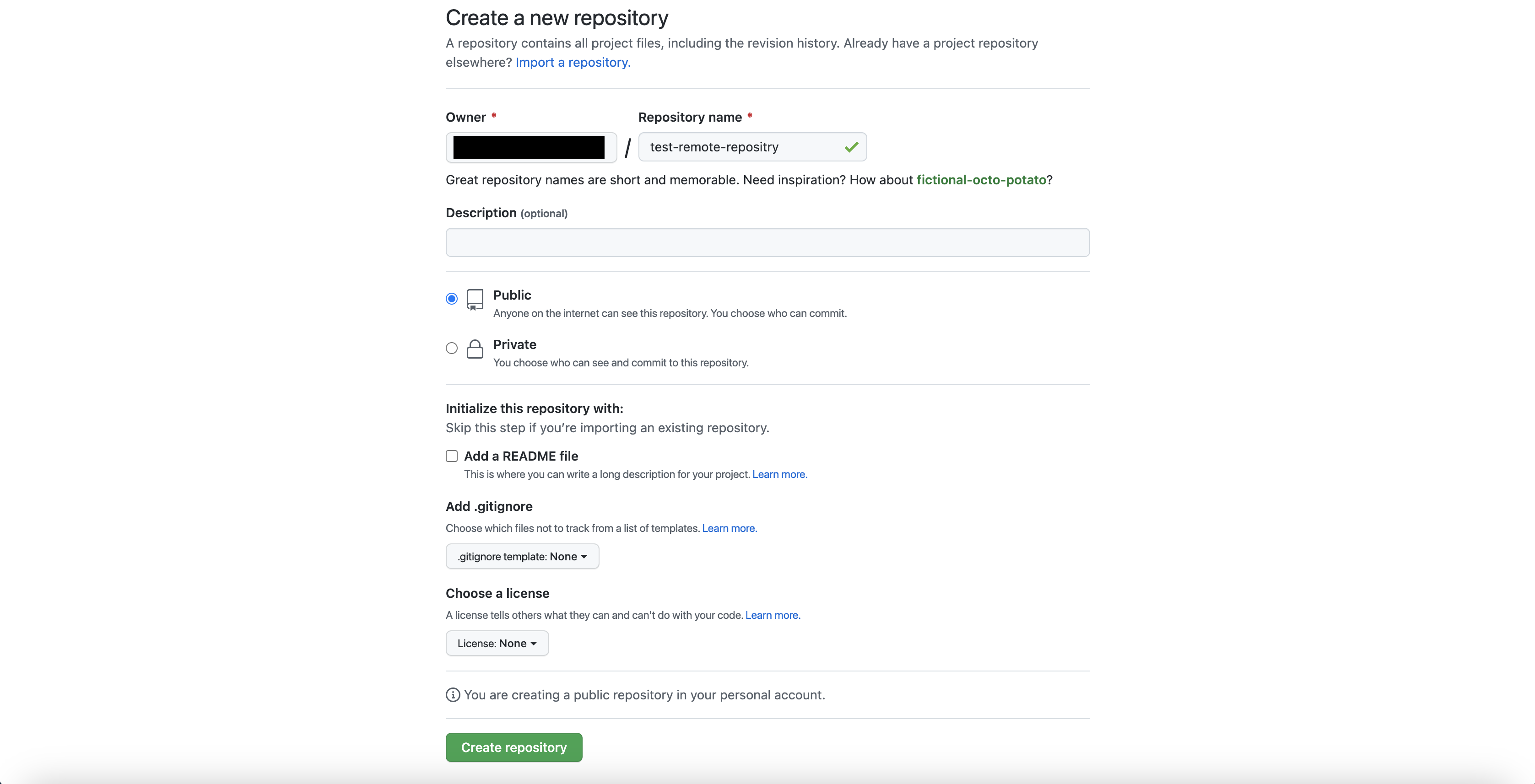This screenshot has height=784, width=1535.
Task: Click the Add a README file label
Action: [x=521, y=456]
